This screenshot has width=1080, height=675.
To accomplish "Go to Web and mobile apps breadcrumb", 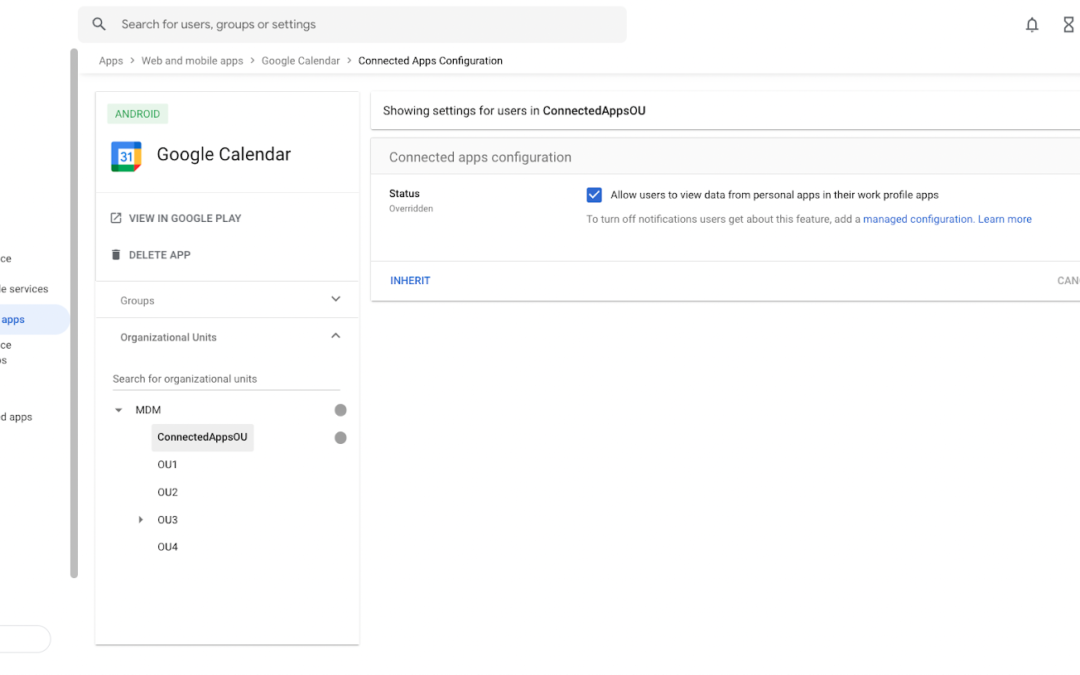I will [192, 61].
